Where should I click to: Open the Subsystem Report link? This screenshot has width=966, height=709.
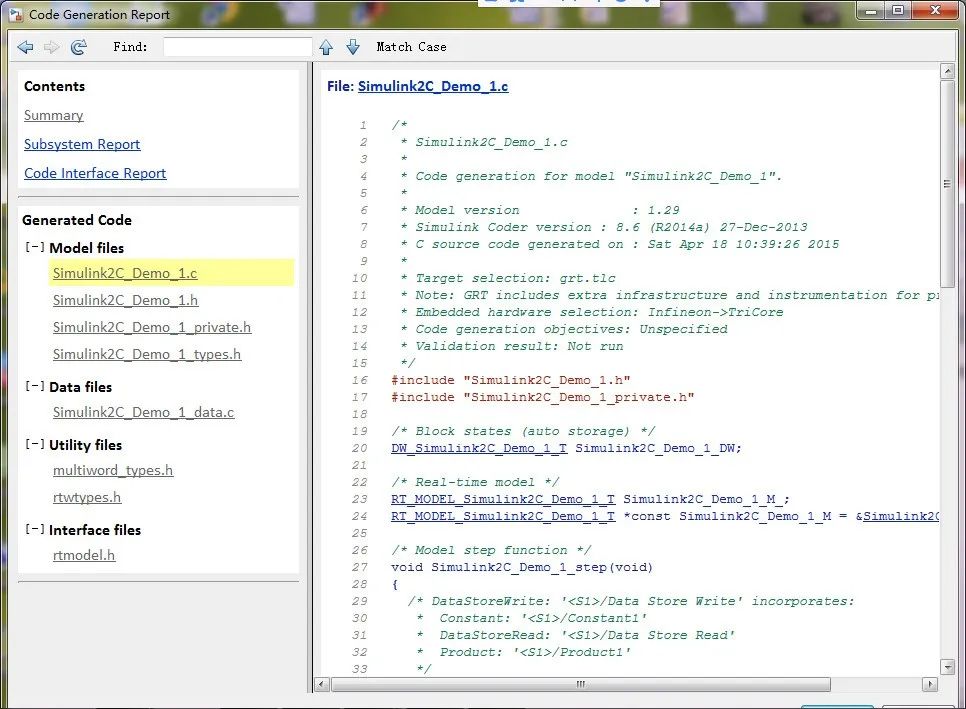tap(82, 144)
